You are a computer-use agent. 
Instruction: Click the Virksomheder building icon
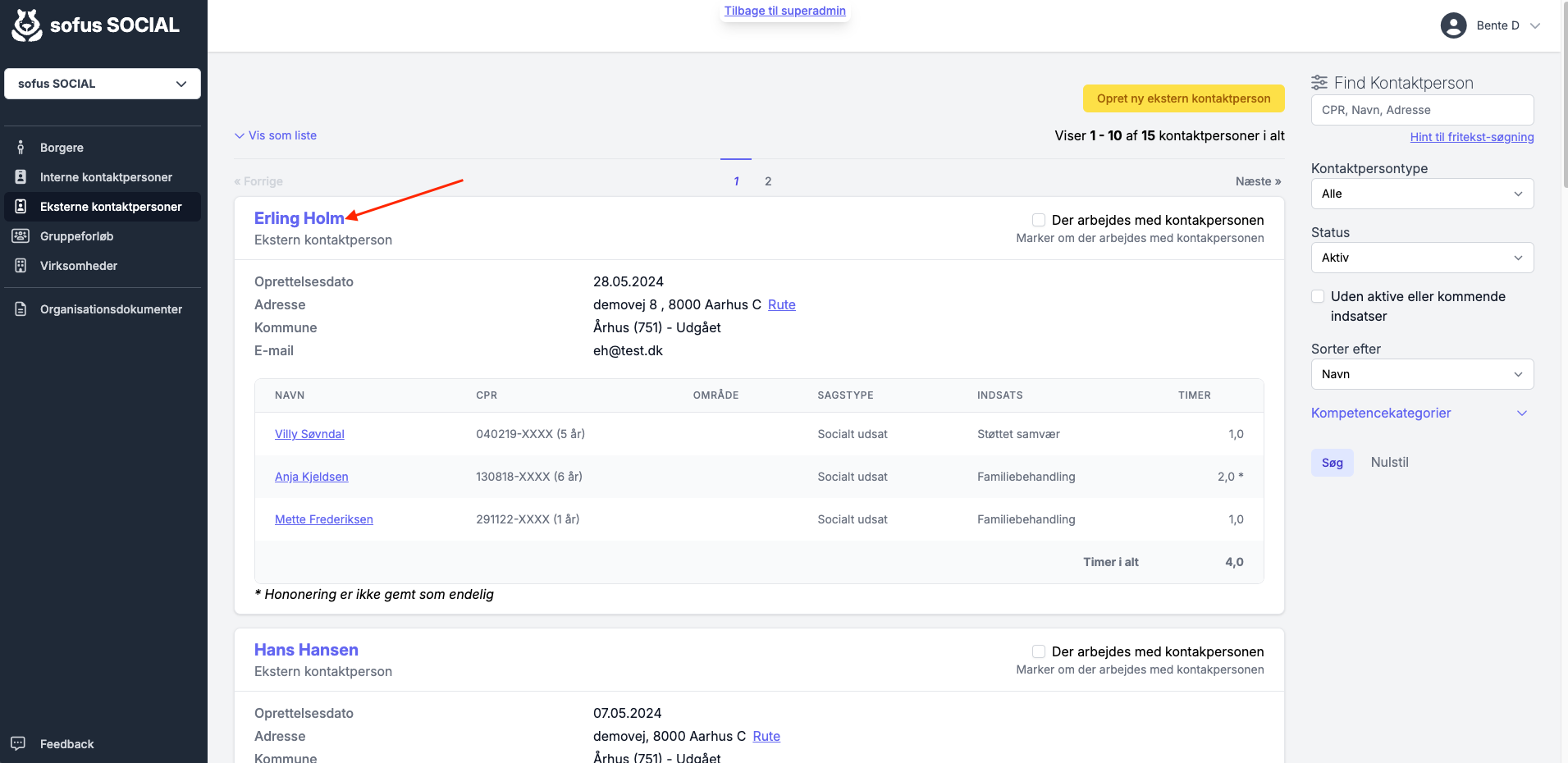pyautogui.click(x=21, y=266)
